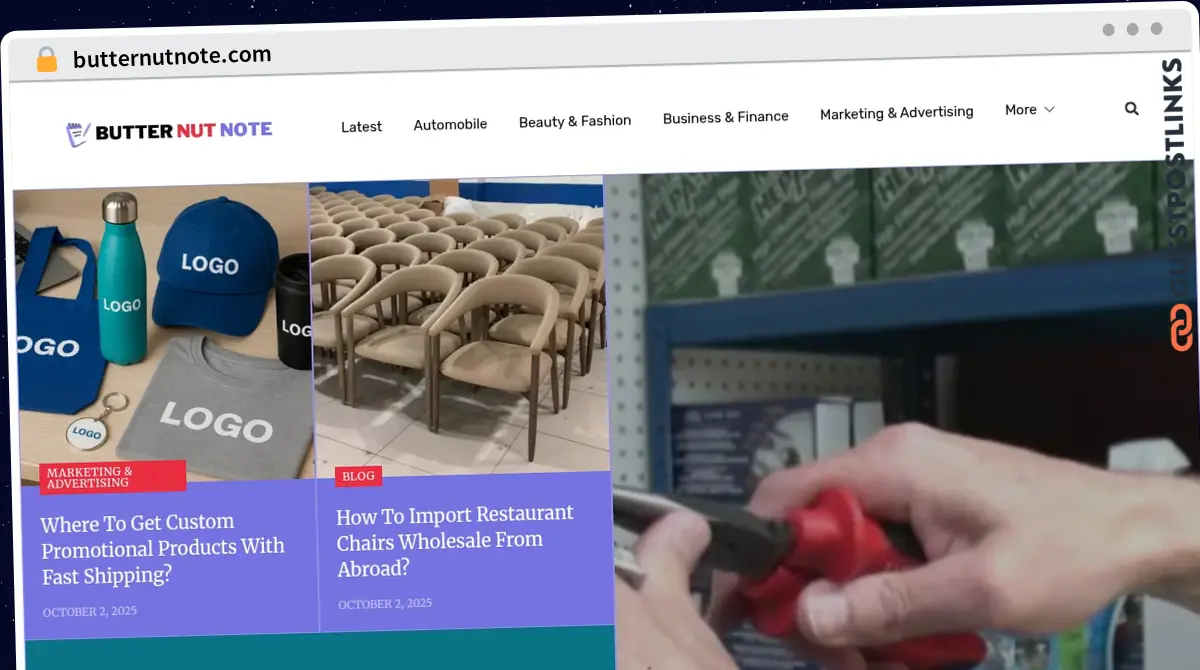Viewport: 1200px width, 670px height.
Task: Open the Automobile category
Action: 450,125
